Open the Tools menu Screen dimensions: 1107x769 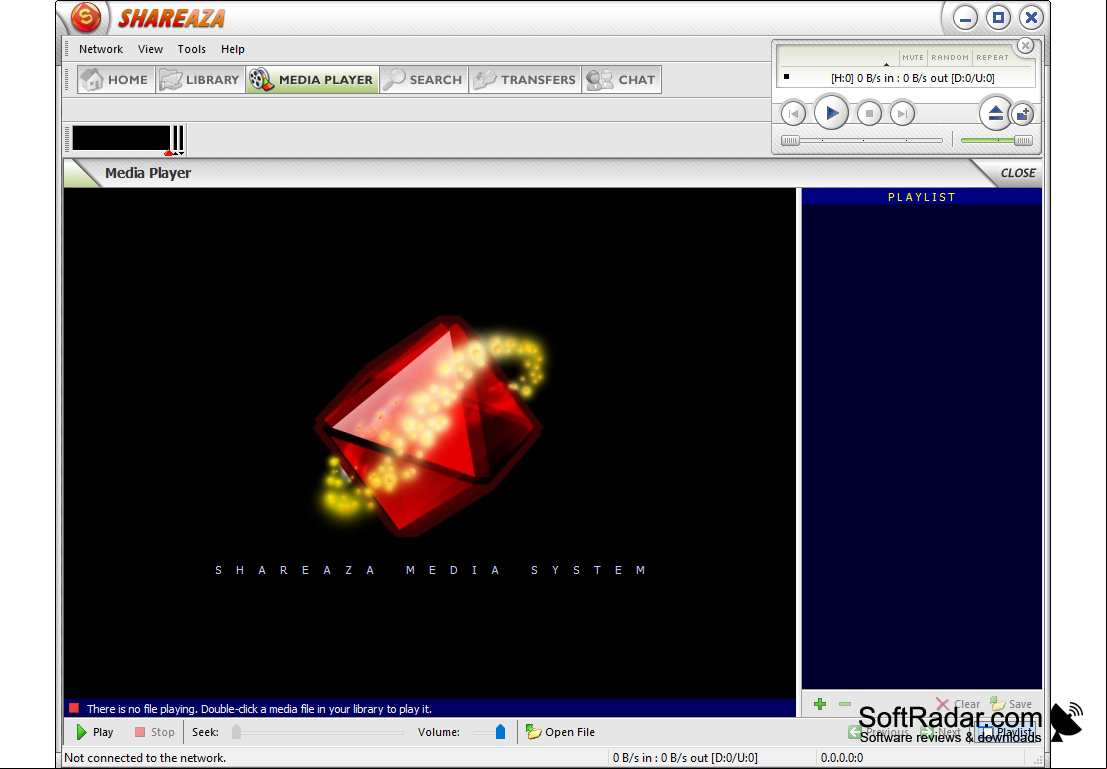tap(191, 49)
